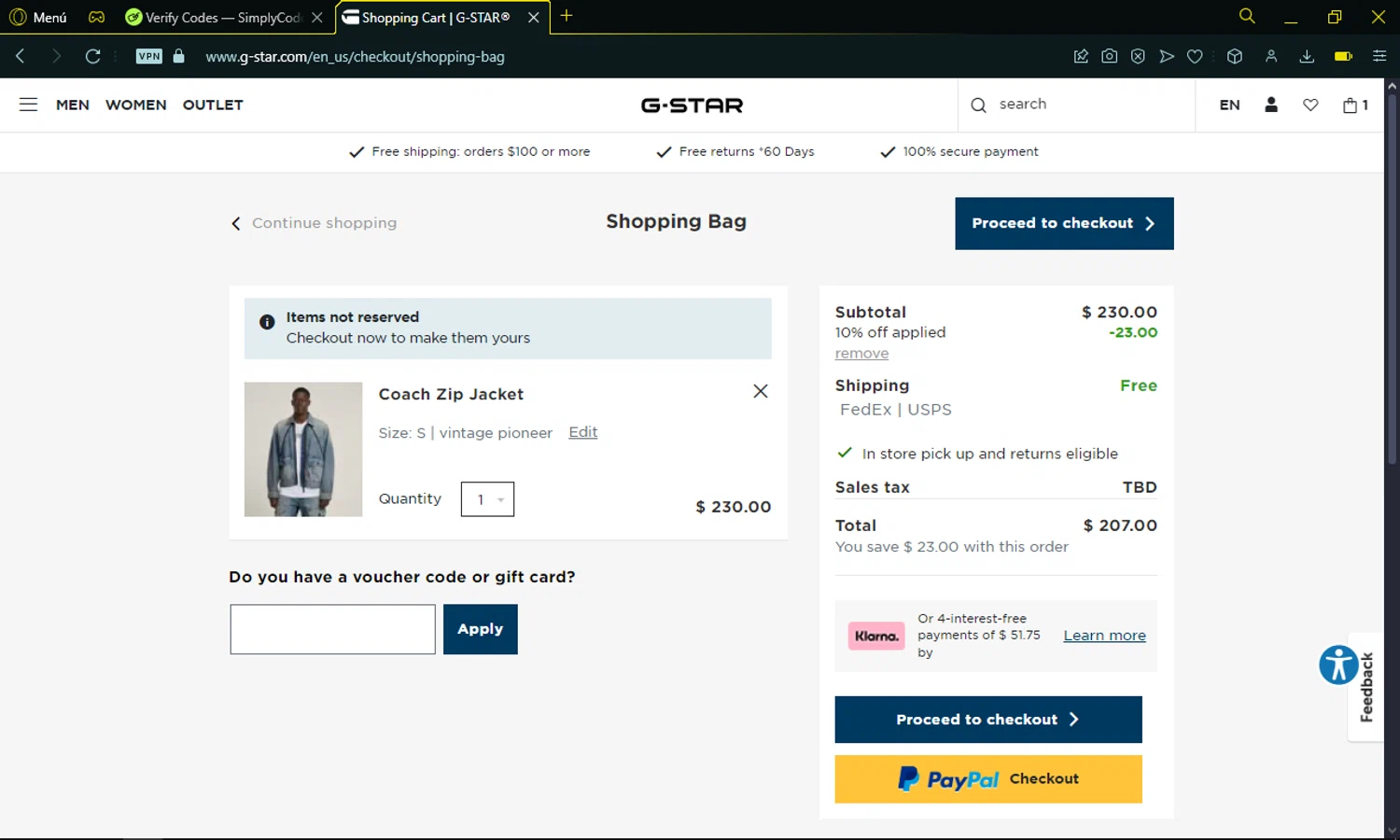1400x840 pixels.
Task: Edit the Coach Zip Jacket options
Action: pyautogui.click(x=583, y=432)
